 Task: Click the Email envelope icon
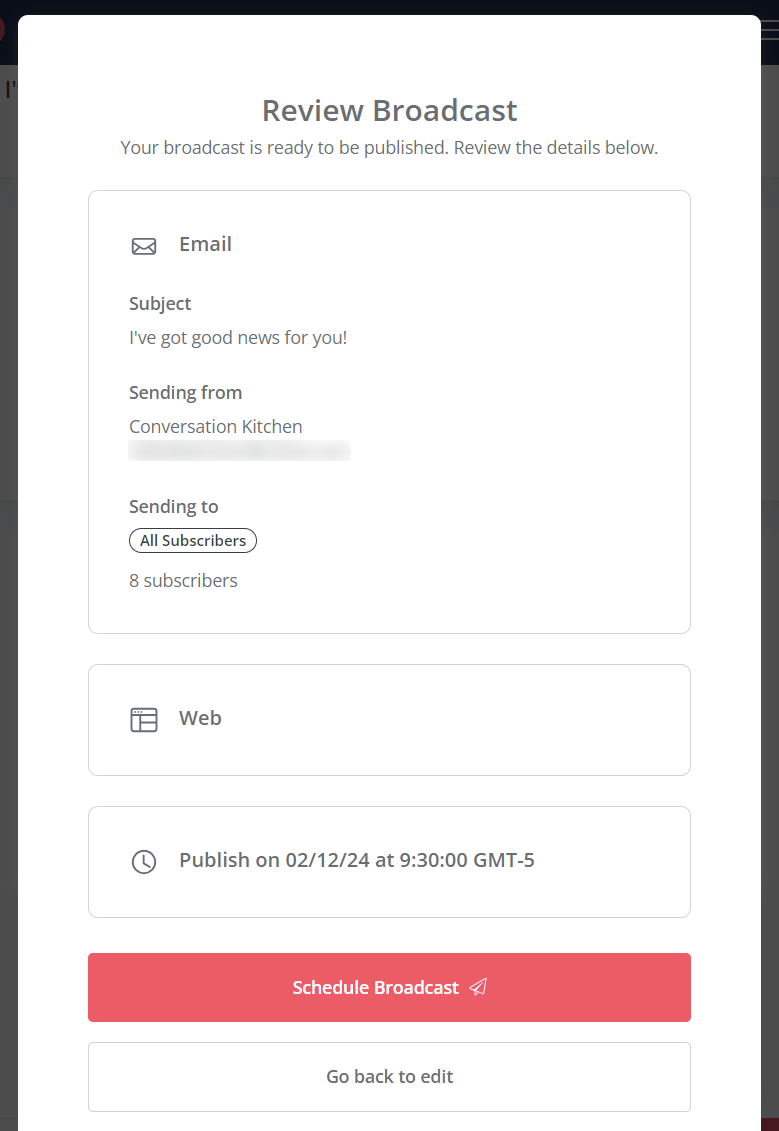click(x=144, y=245)
